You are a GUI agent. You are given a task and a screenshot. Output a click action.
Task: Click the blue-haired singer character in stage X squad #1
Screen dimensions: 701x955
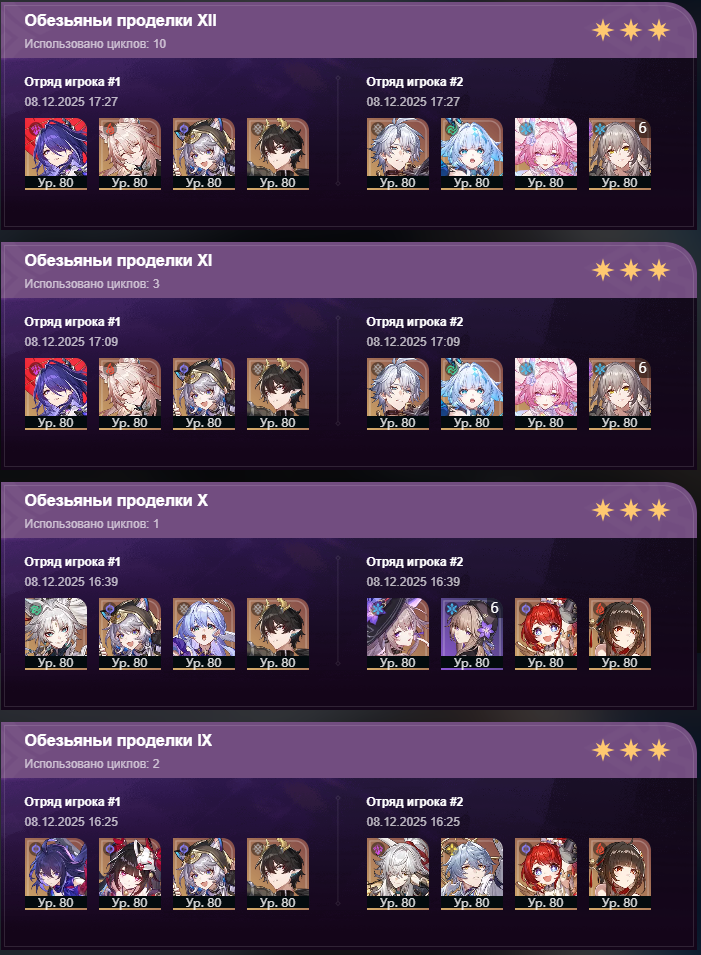click(x=203, y=633)
